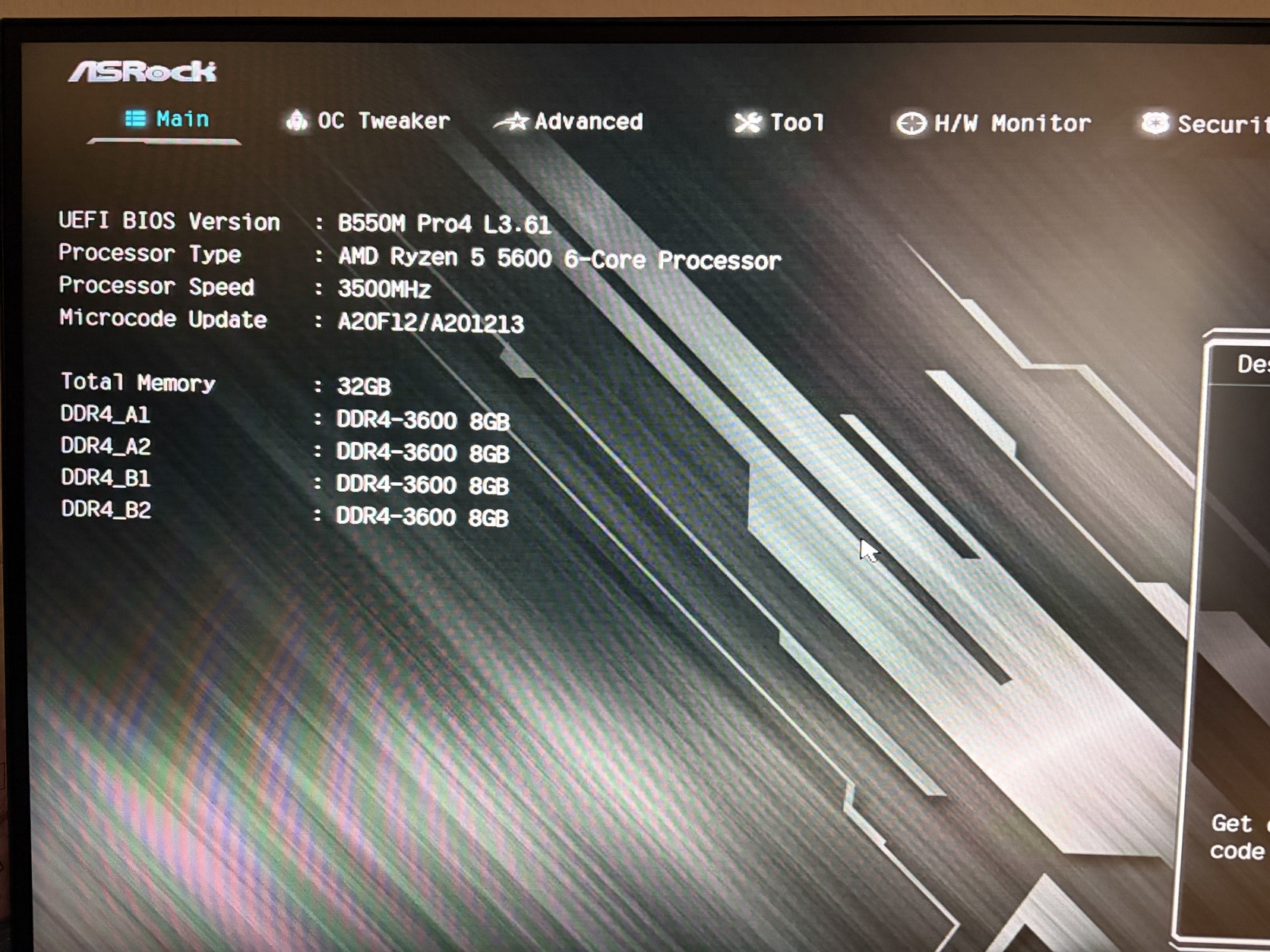This screenshot has width=1270, height=952.
Task: Click the DDR4_B1 DDR4-3600 8GB value
Action: (422, 485)
